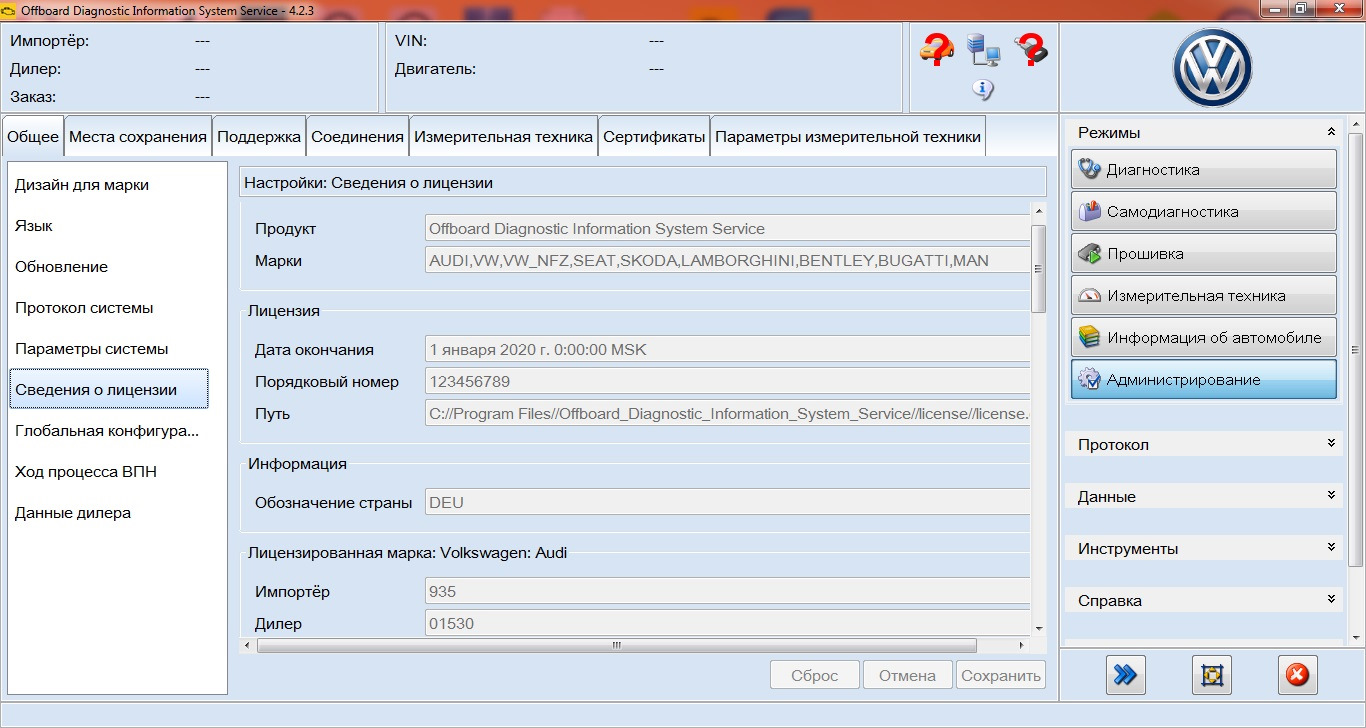Click the diagnostic plug with question mark icon
The image size is (1366, 728).
click(1031, 49)
